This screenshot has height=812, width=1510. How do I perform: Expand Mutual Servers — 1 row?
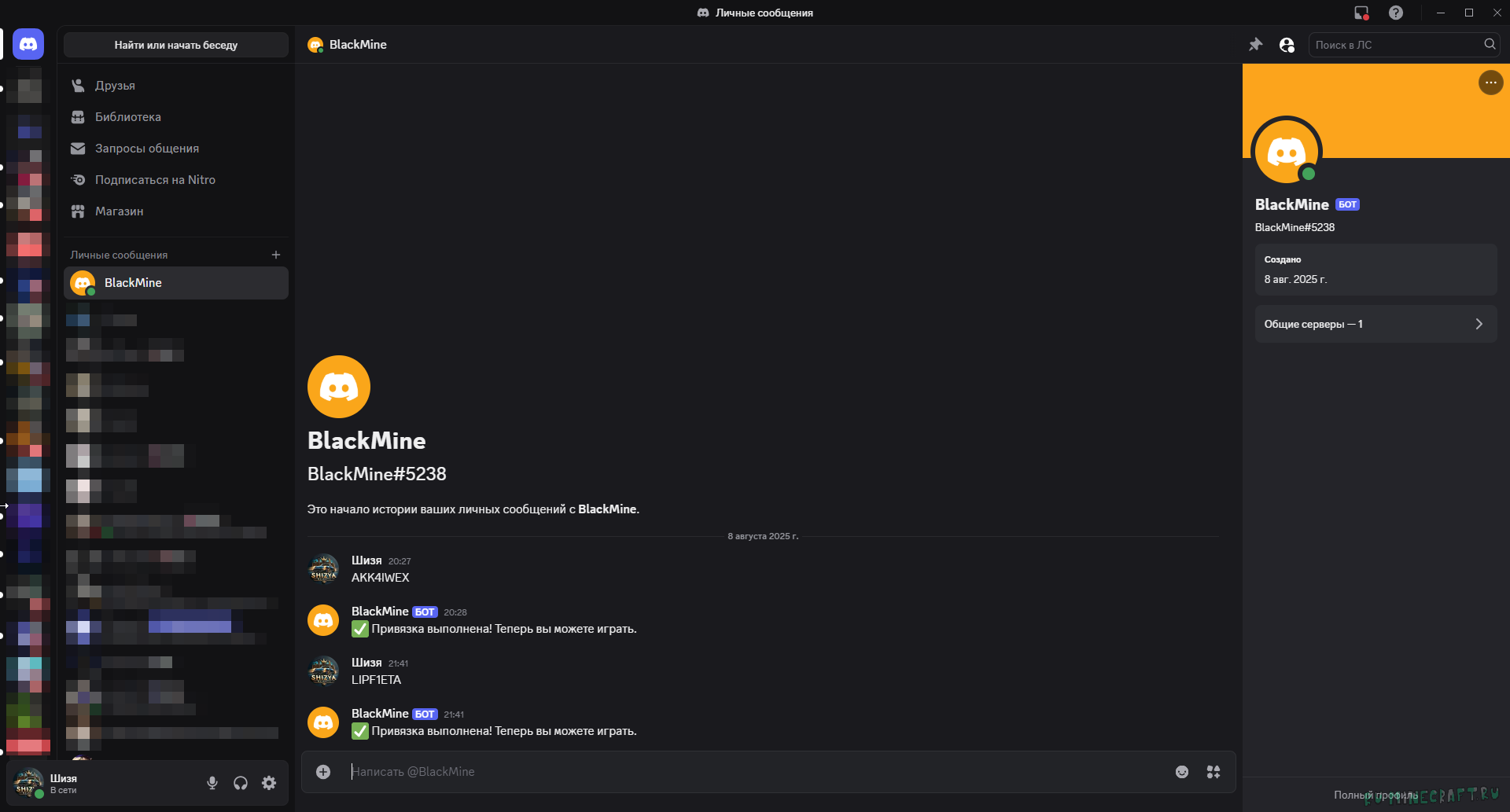(x=1376, y=324)
